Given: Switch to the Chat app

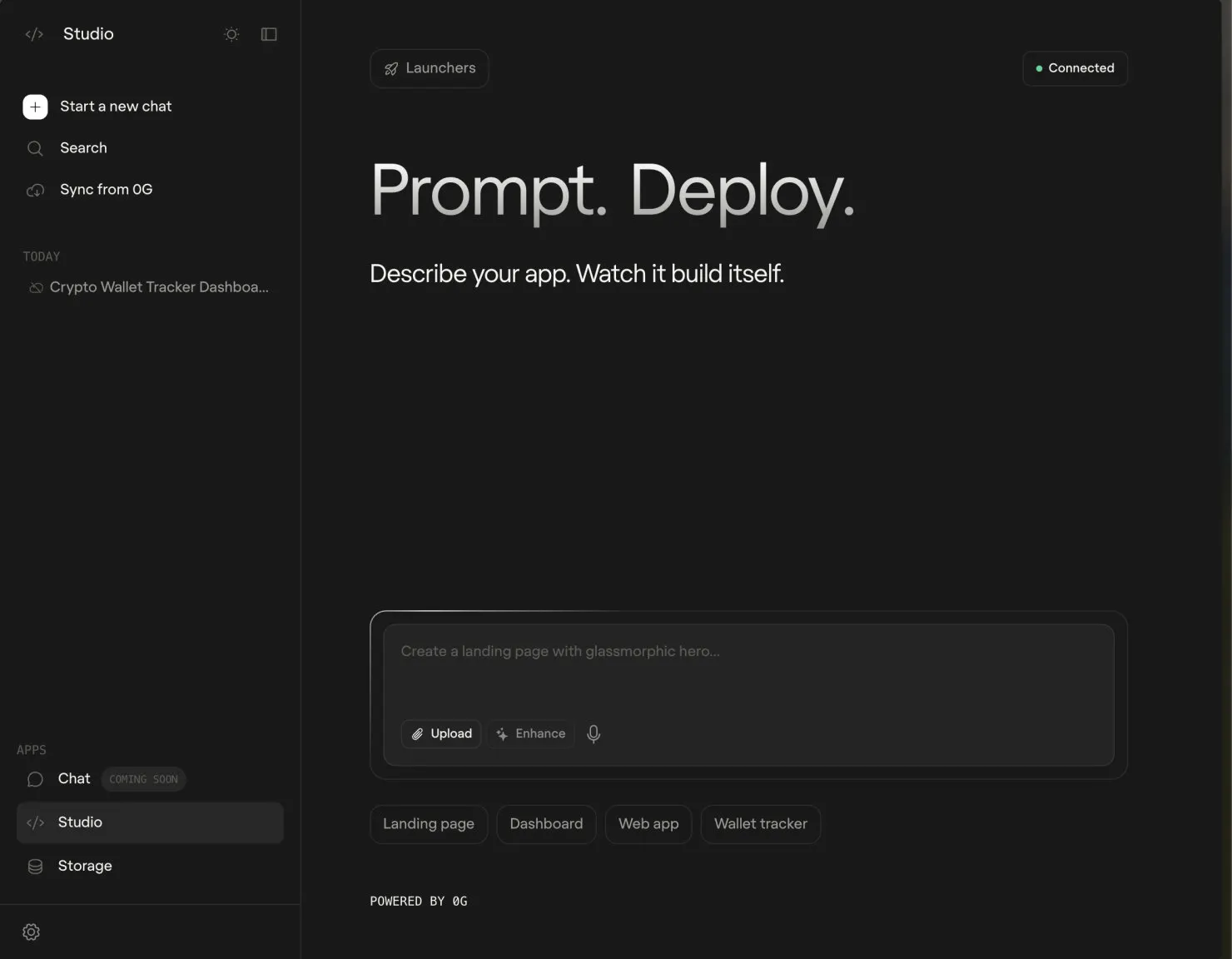Looking at the screenshot, I should [74, 779].
